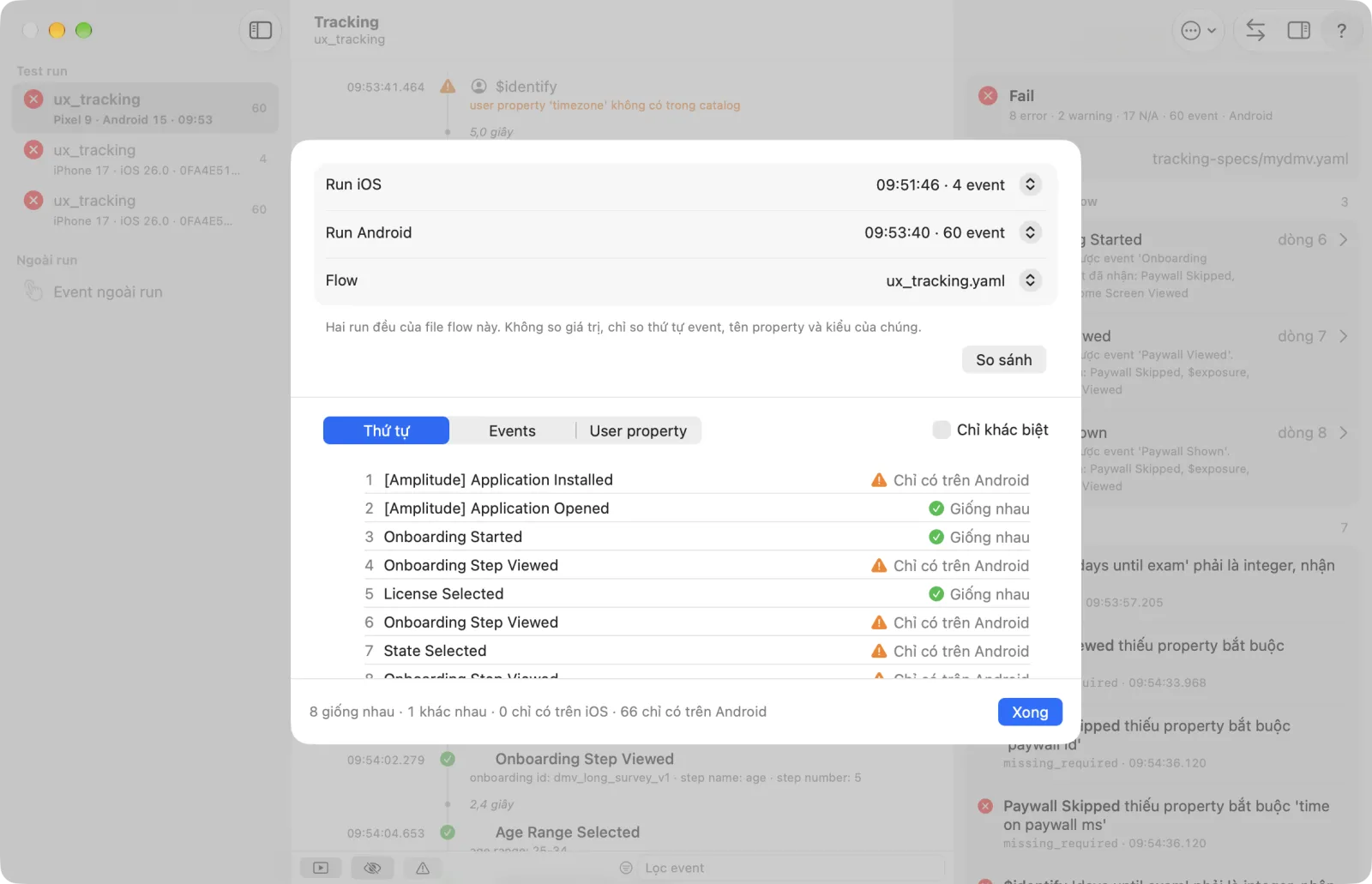Select the Thứ tự tab
1372x884 pixels.
pos(386,430)
